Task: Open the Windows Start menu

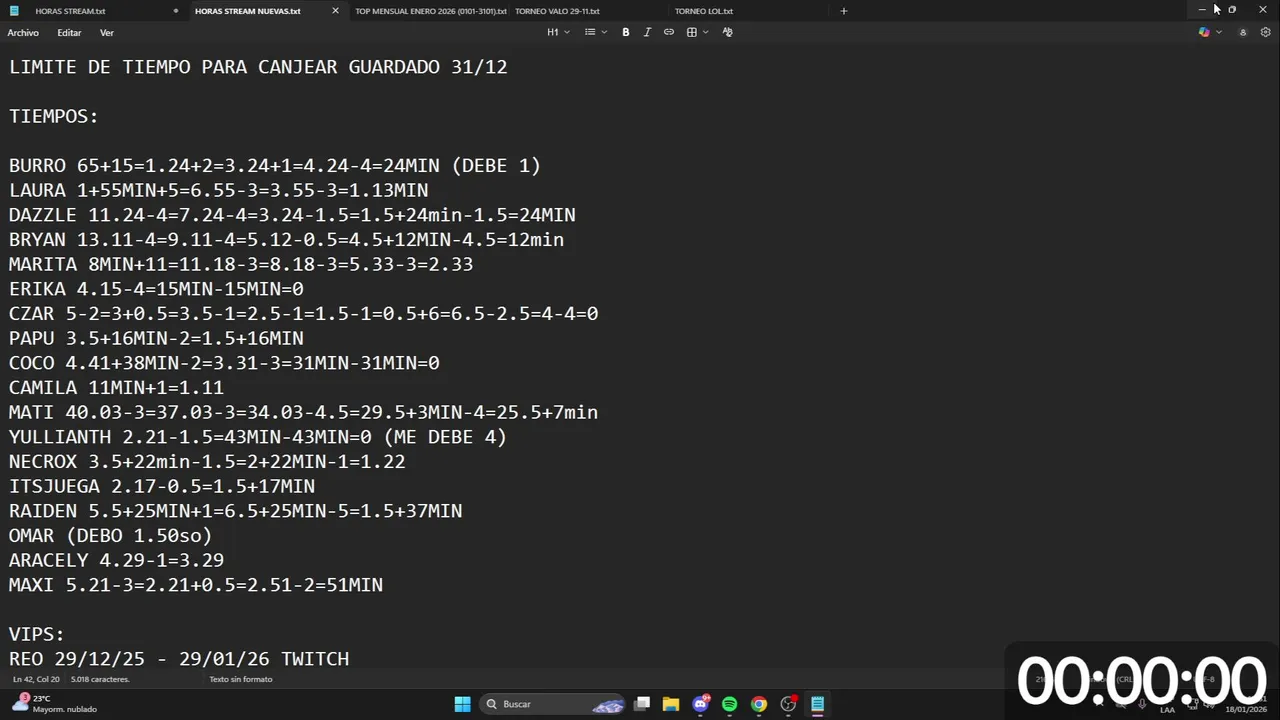Action: [x=462, y=704]
